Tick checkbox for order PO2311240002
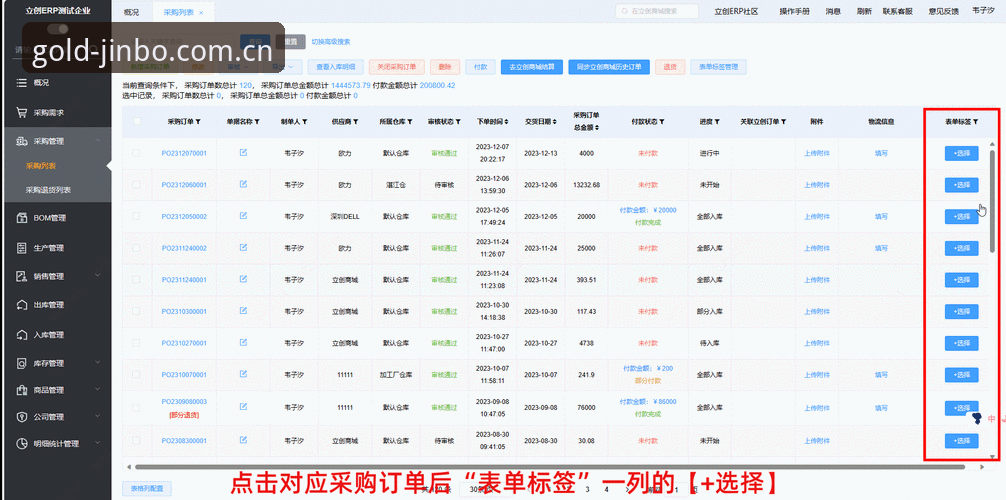Image resolution: width=1006 pixels, height=500 pixels. pos(136,248)
